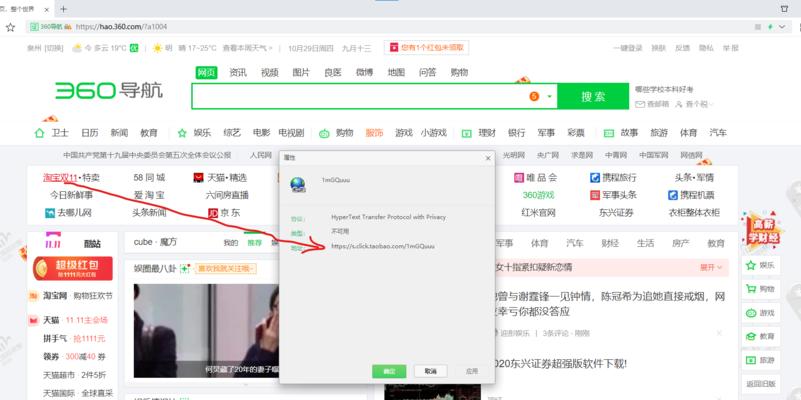
Task: Click the Tmall icon beside 天猫•精选
Action: tap(199, 178)
